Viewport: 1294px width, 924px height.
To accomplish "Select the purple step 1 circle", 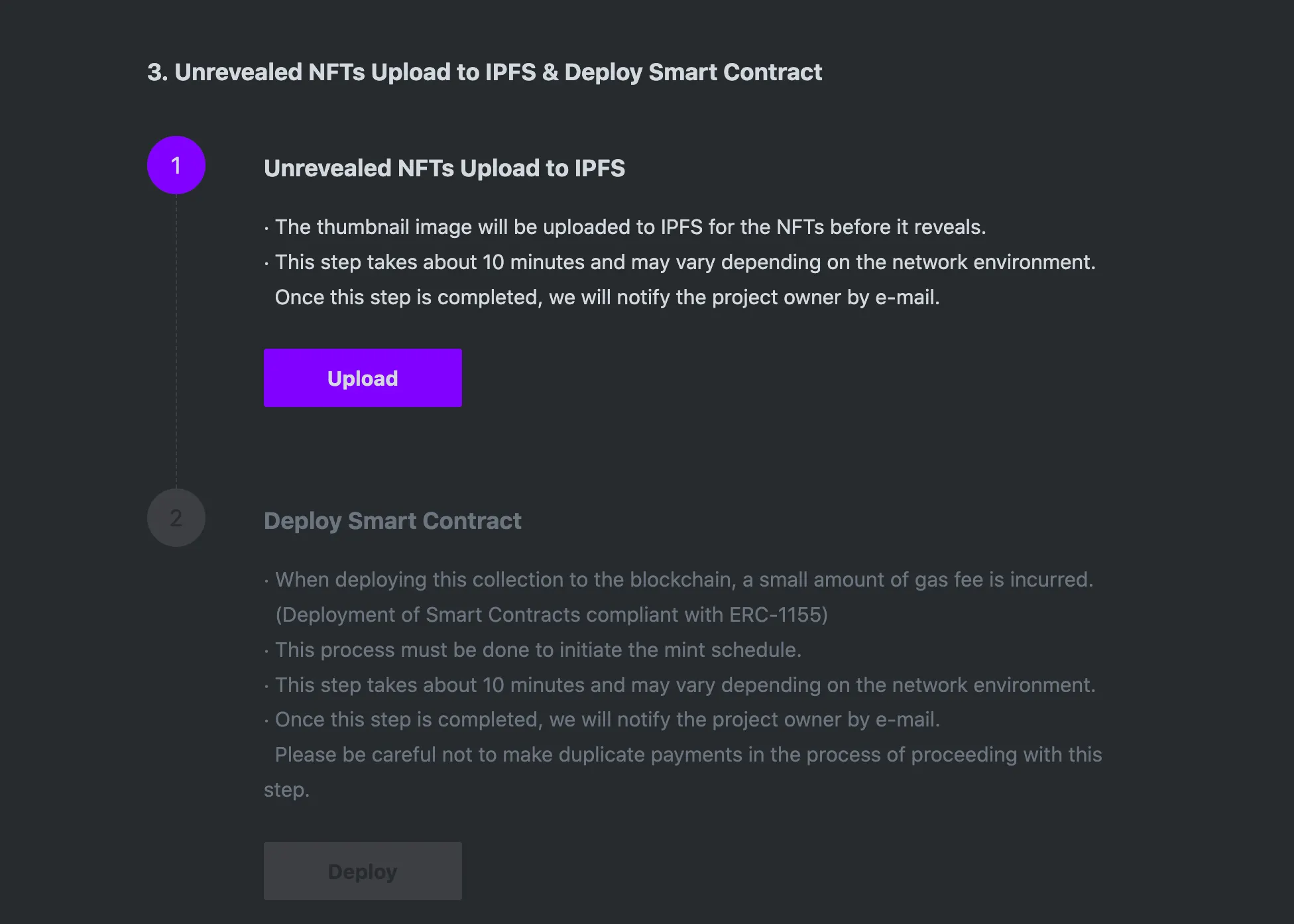I will click(x=176, y=165).
